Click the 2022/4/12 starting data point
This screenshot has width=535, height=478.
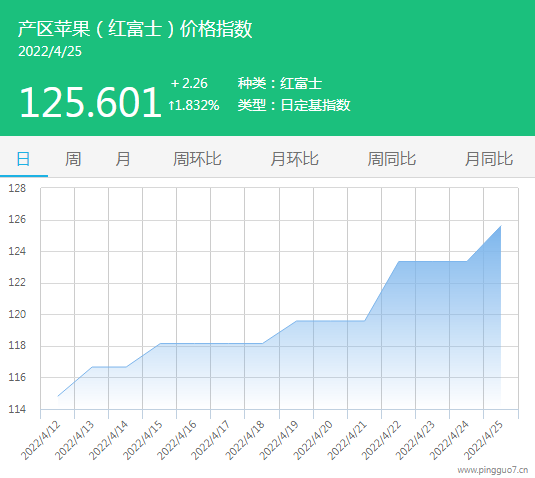tap(58, 396)
